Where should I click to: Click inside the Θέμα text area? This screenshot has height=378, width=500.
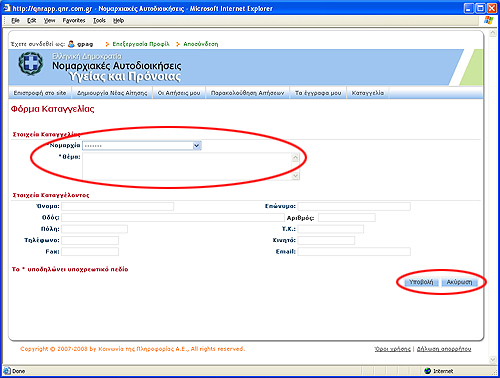pyautogui.click(x=187, y=166)
